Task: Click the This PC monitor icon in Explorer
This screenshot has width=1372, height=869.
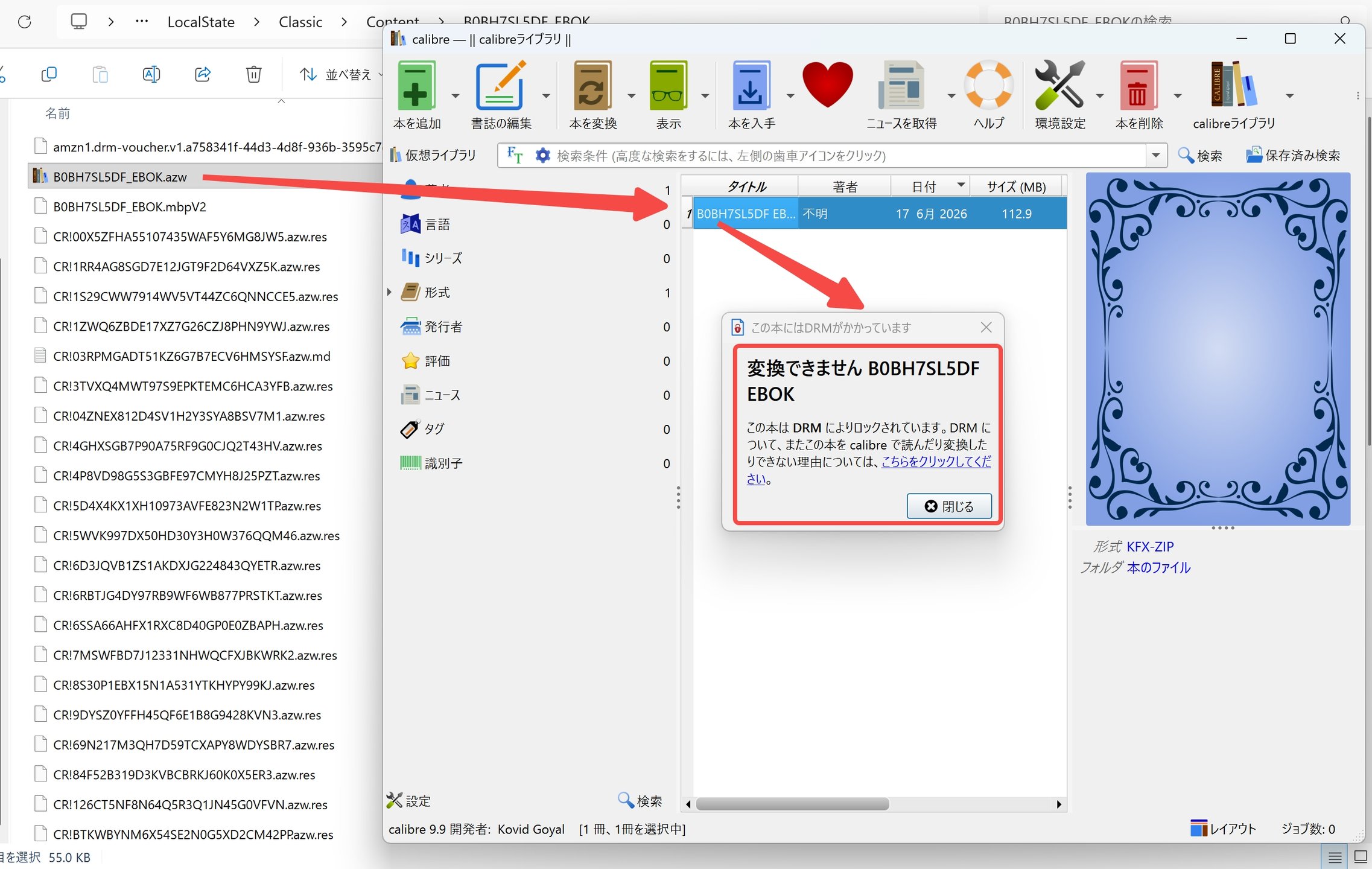Action: (79, 22)
